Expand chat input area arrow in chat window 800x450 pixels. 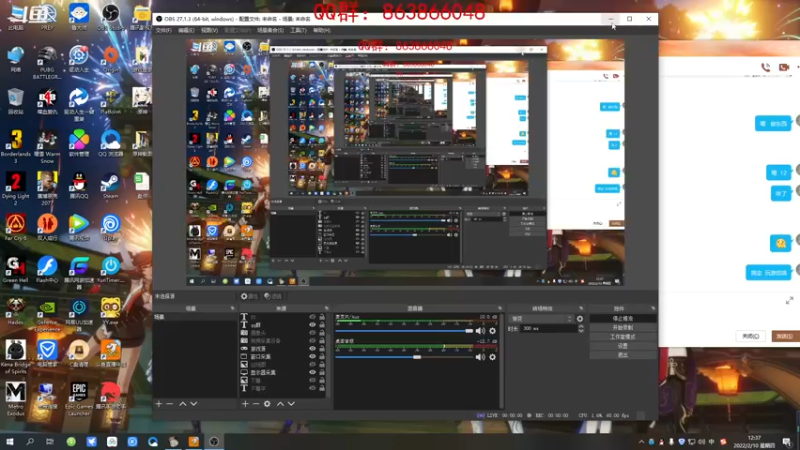(789, 301)
